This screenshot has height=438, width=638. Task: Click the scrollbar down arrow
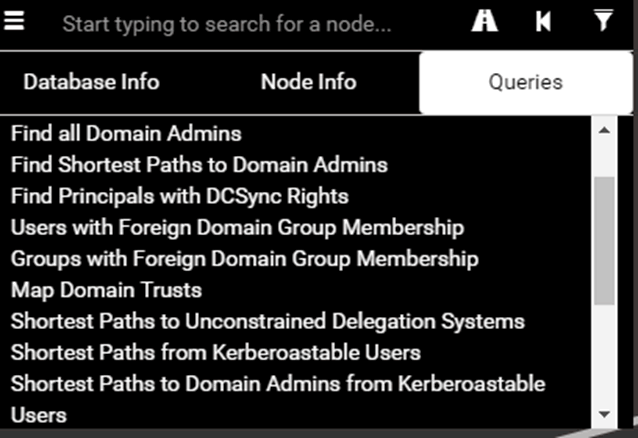[604, 415]
